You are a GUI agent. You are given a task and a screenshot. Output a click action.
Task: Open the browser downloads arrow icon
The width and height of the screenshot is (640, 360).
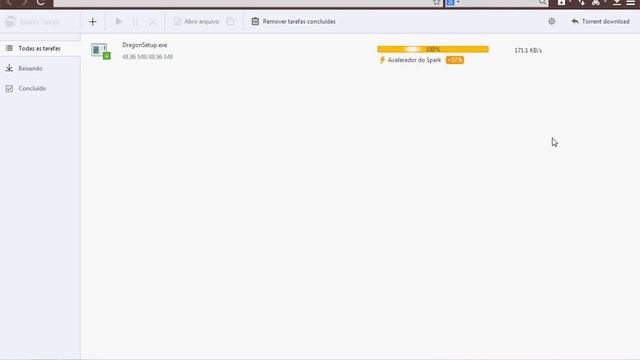[x=617, y=2]
